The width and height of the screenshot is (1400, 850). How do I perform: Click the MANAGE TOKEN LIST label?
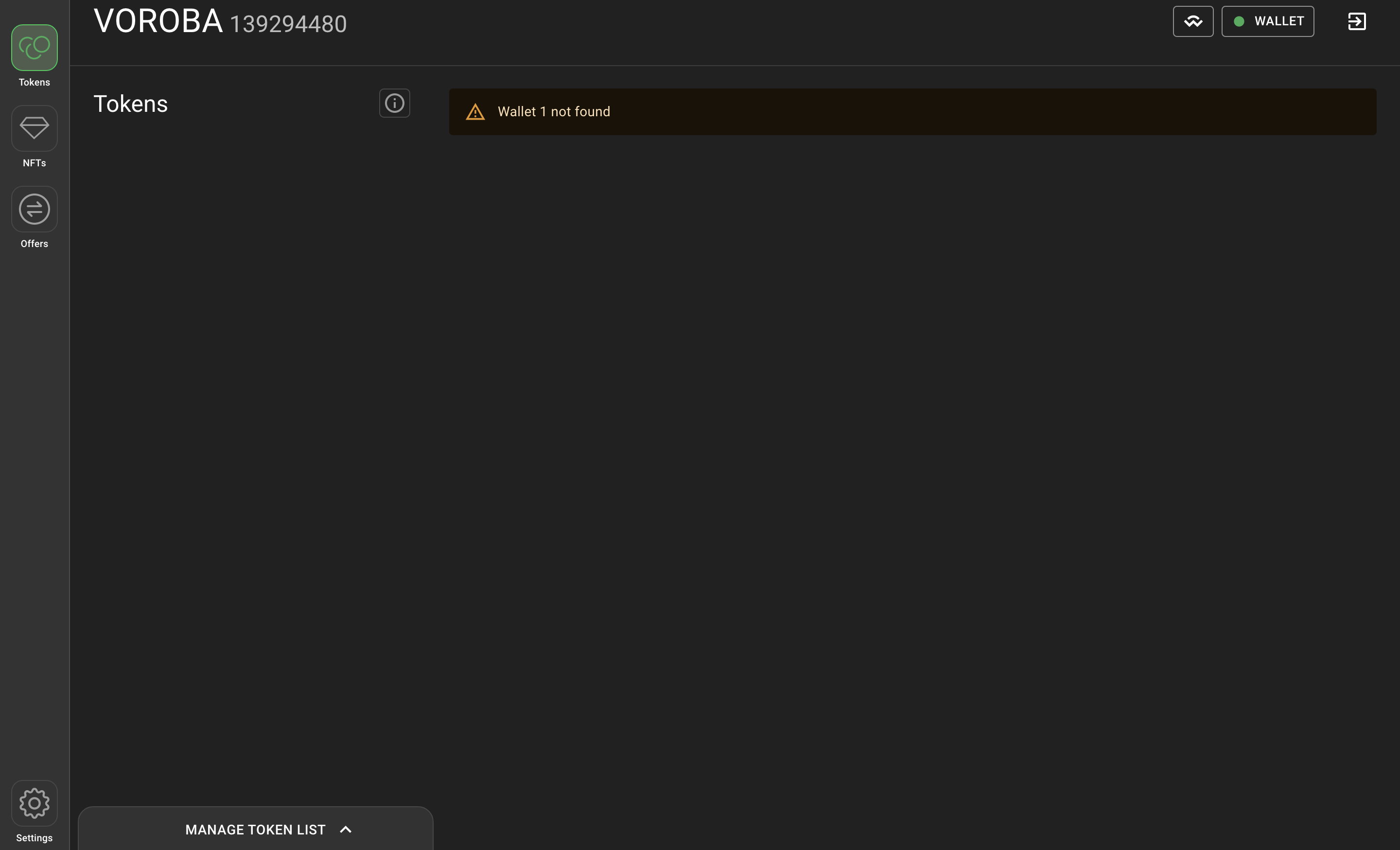[x=255, y=829]
